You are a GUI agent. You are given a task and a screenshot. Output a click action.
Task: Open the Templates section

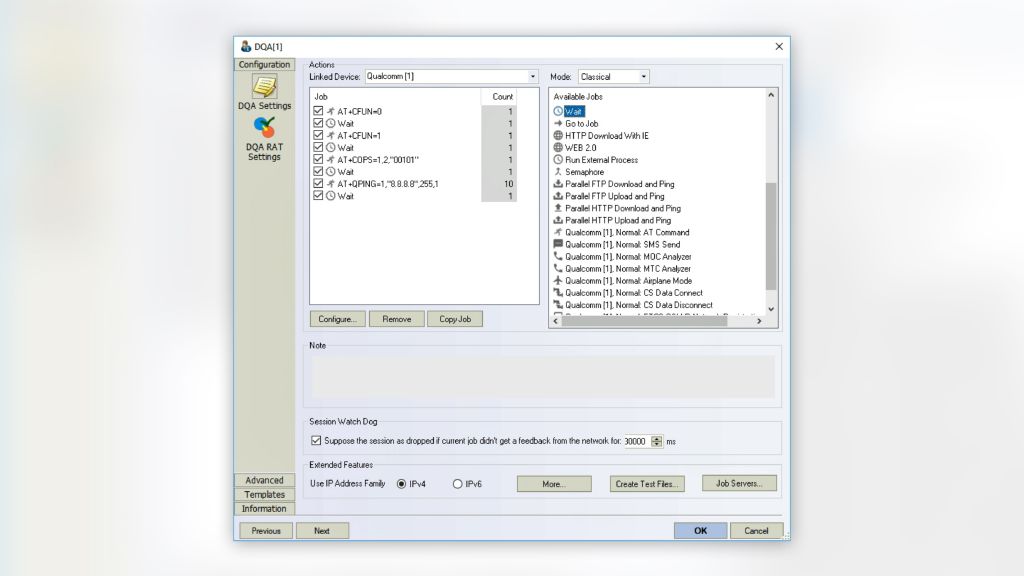tap(263, 494)
